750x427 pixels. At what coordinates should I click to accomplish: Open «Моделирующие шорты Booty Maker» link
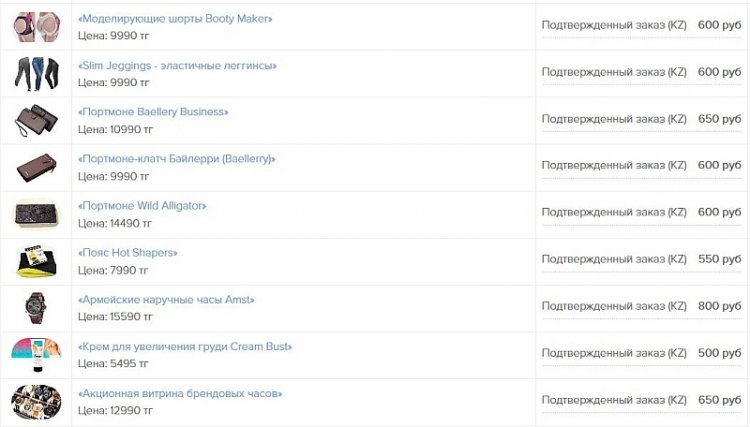pyautogui.click(x=175, y=19)
